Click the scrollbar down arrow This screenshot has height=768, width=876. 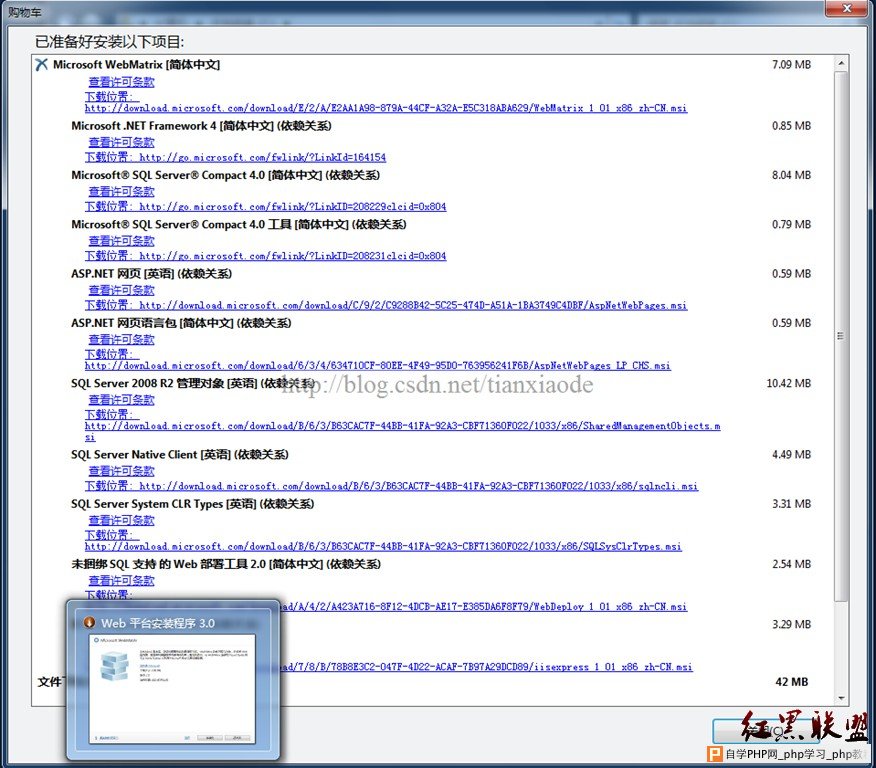(x=841, y=698)
